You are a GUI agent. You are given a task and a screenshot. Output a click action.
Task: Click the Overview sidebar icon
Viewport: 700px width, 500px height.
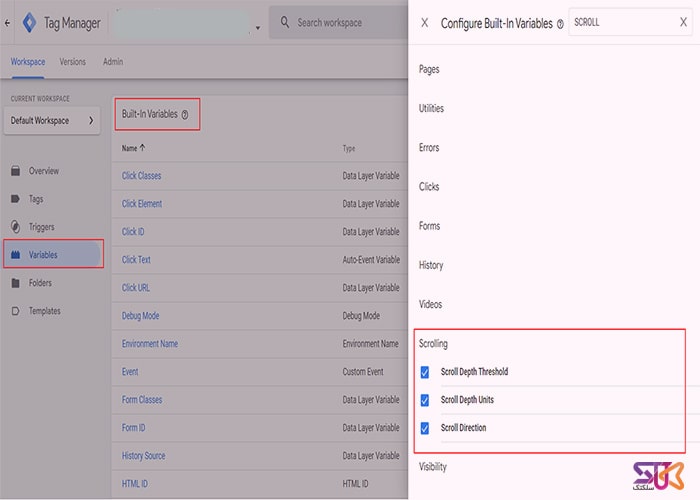15,171
